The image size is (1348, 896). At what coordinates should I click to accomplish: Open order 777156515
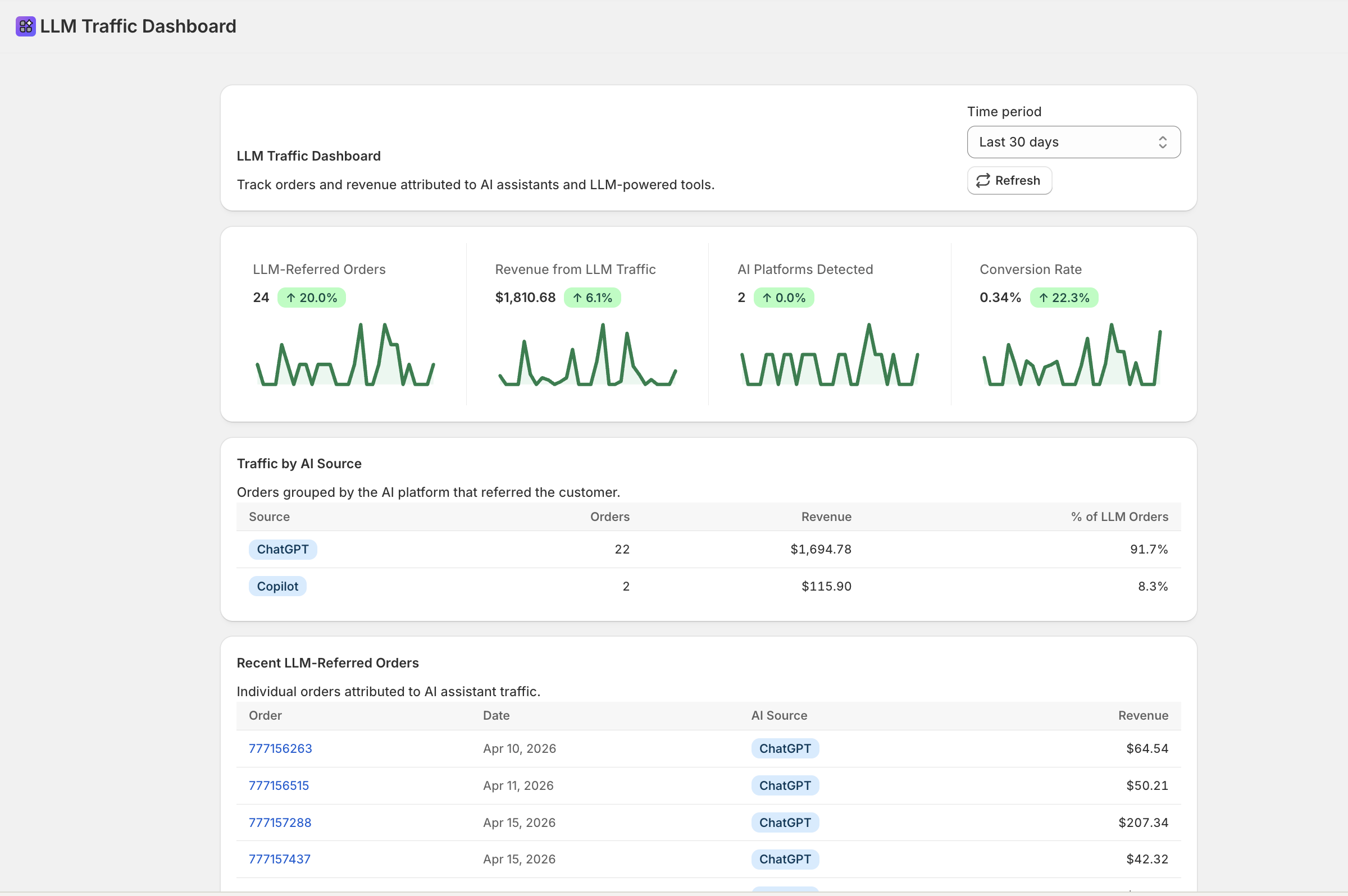[x=279, y=786]
